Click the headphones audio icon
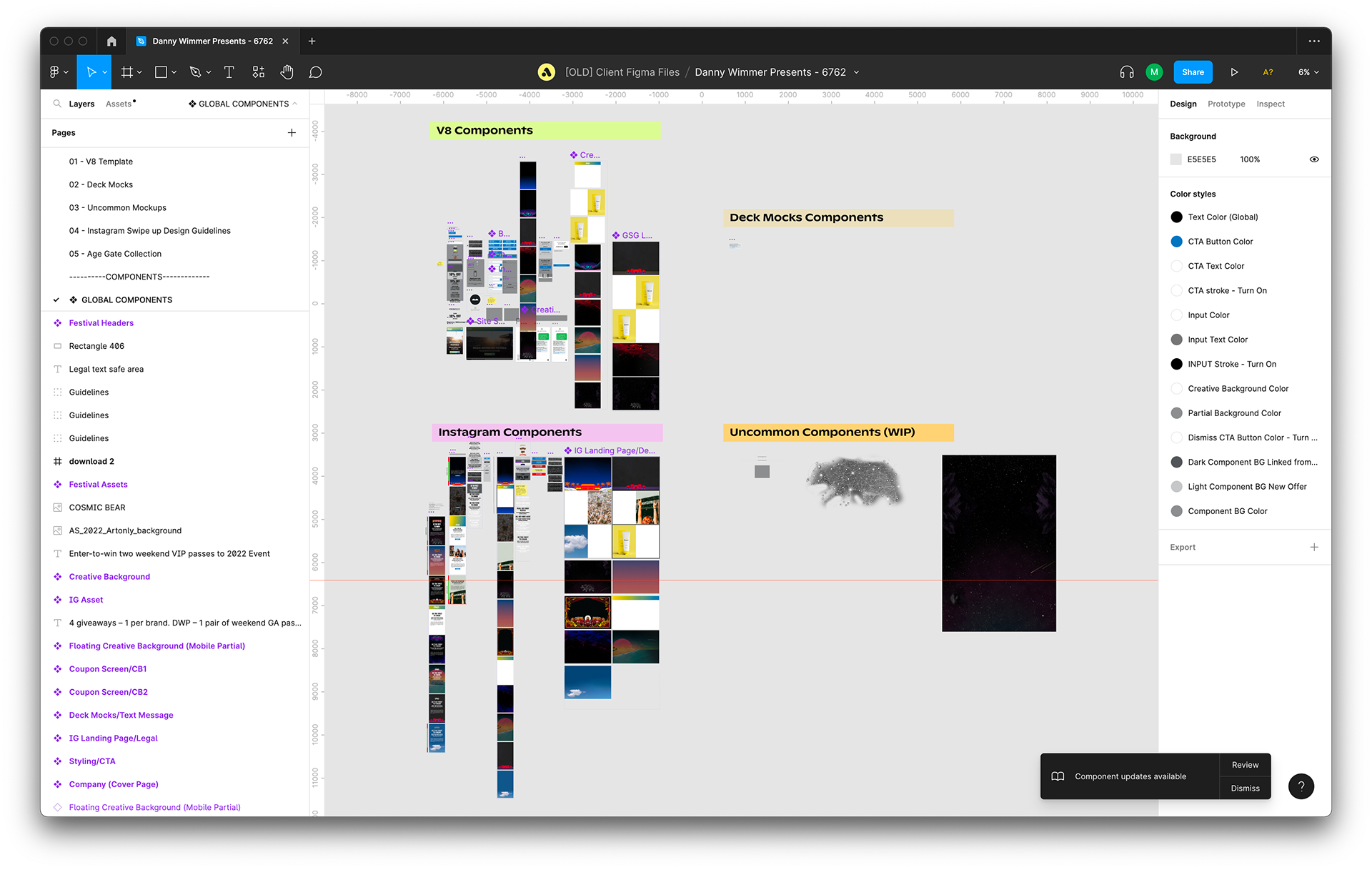 coord(1127,72)
